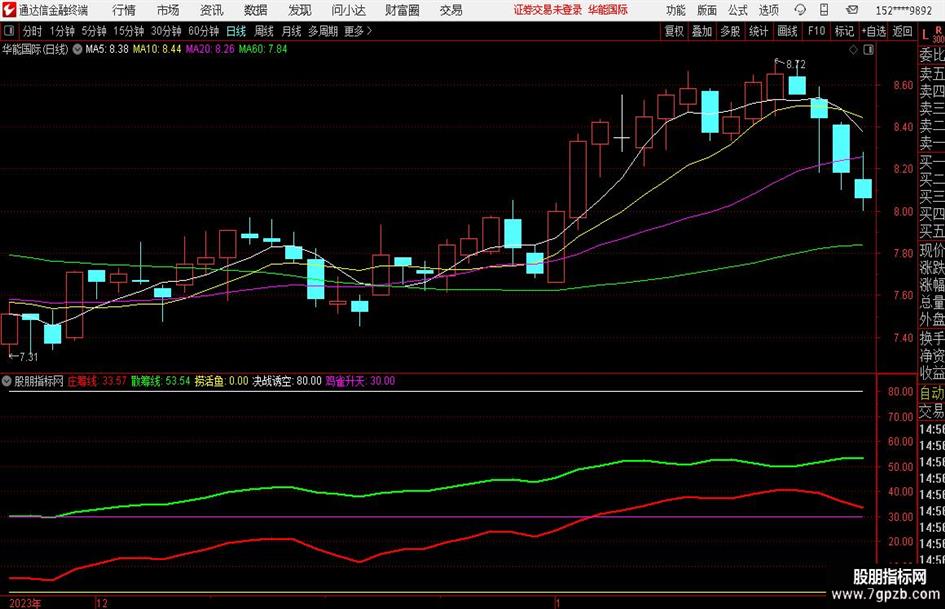Click the MA5: 8.38 label
The width and height of the screenshot is (945, 609).
pyautogui.click(x=107, y=49)
